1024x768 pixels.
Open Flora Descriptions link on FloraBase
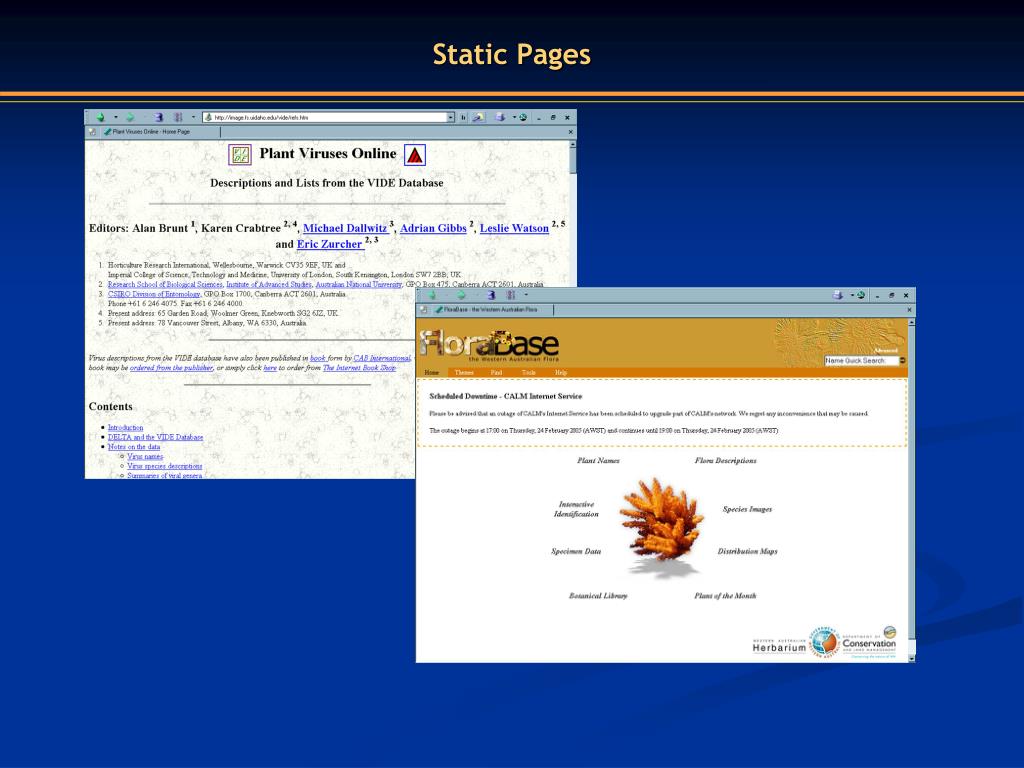726,460
